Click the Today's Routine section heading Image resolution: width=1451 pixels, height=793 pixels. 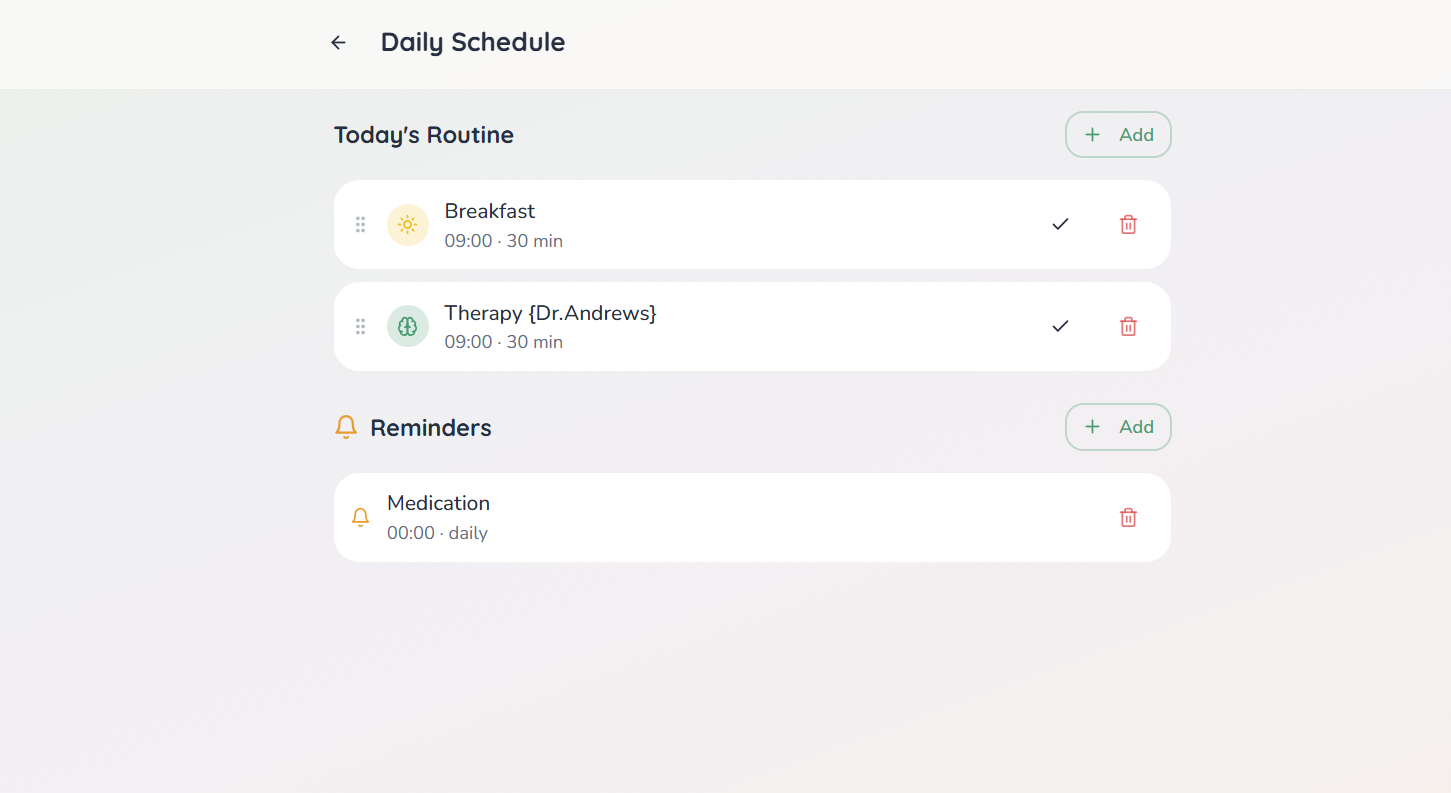click(424, 135)
